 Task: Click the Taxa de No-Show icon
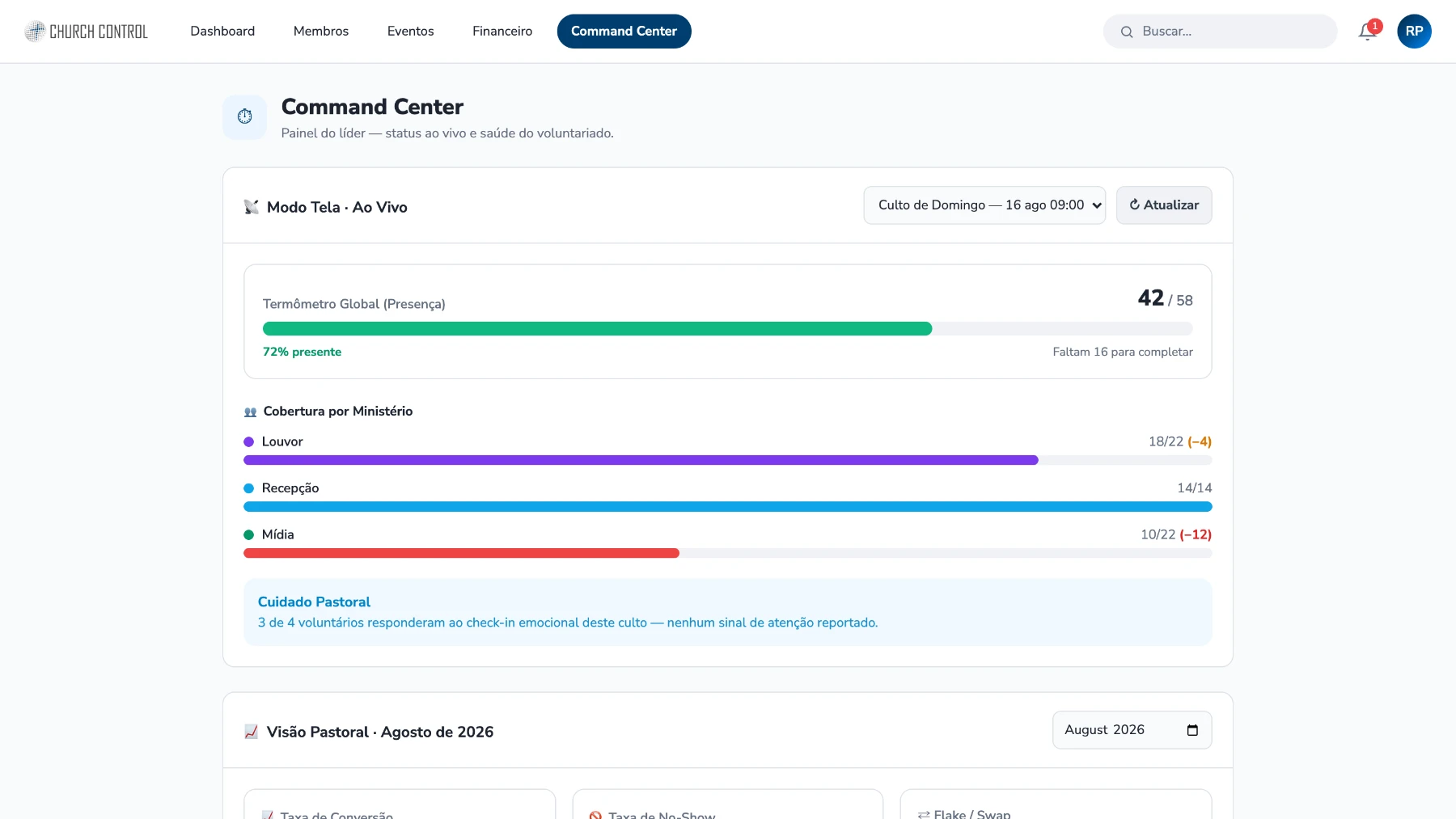coord(595,815)
